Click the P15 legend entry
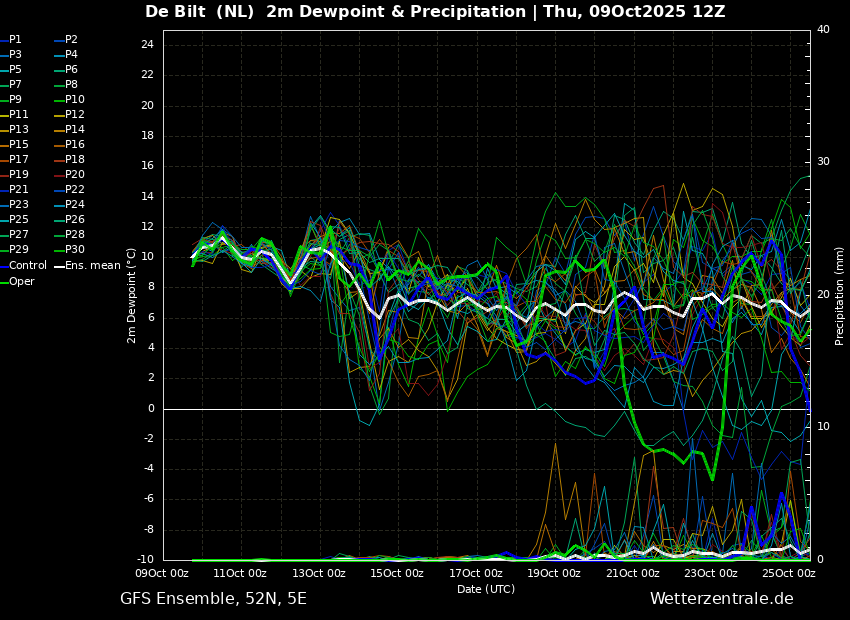The image size is (850, 620). 14,144
